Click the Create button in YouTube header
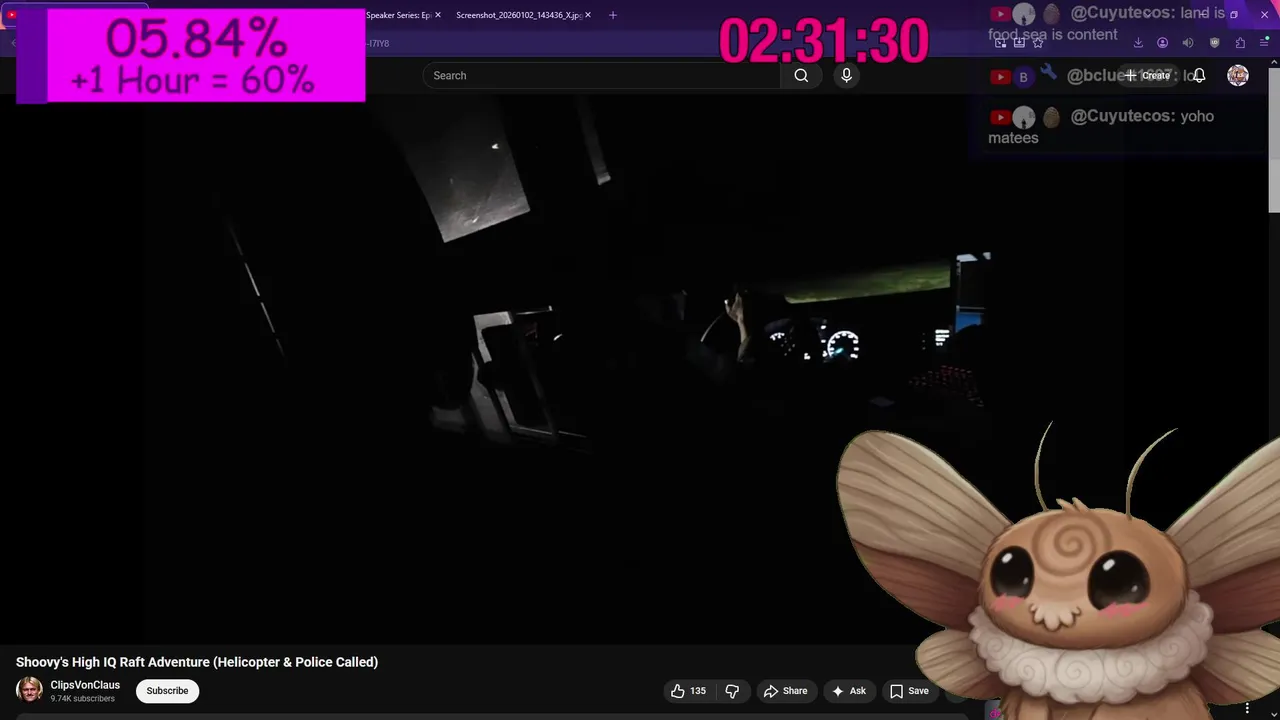Screen dimensions: 1280x720 click(x=1146, y=75)
